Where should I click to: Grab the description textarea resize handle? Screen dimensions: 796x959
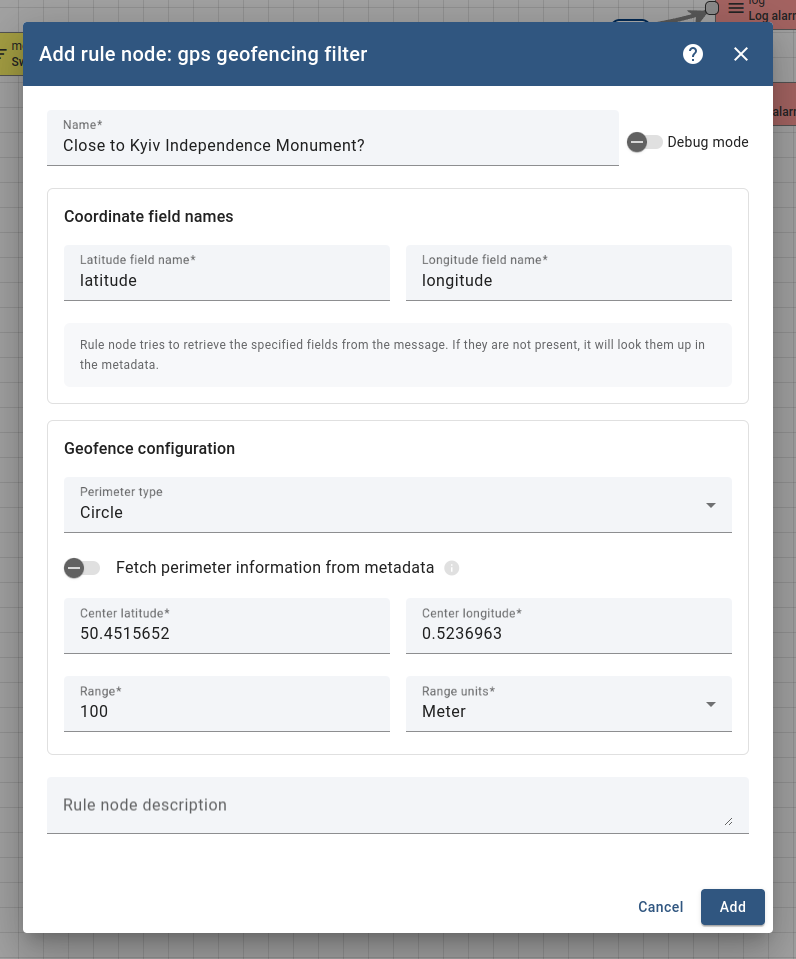pos(728,822)
